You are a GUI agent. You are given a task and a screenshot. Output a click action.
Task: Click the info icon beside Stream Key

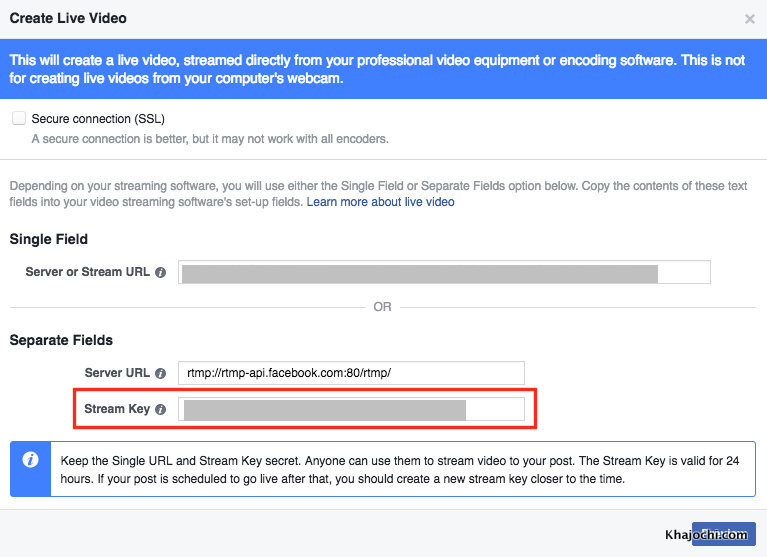[160, 409]
